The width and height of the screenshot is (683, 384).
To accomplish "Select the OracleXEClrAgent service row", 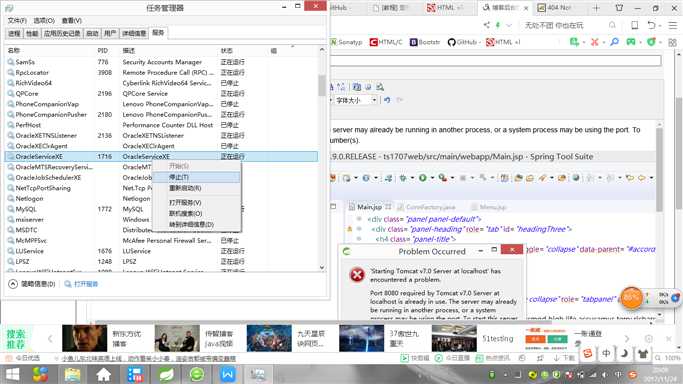I will tap(161, 146).
